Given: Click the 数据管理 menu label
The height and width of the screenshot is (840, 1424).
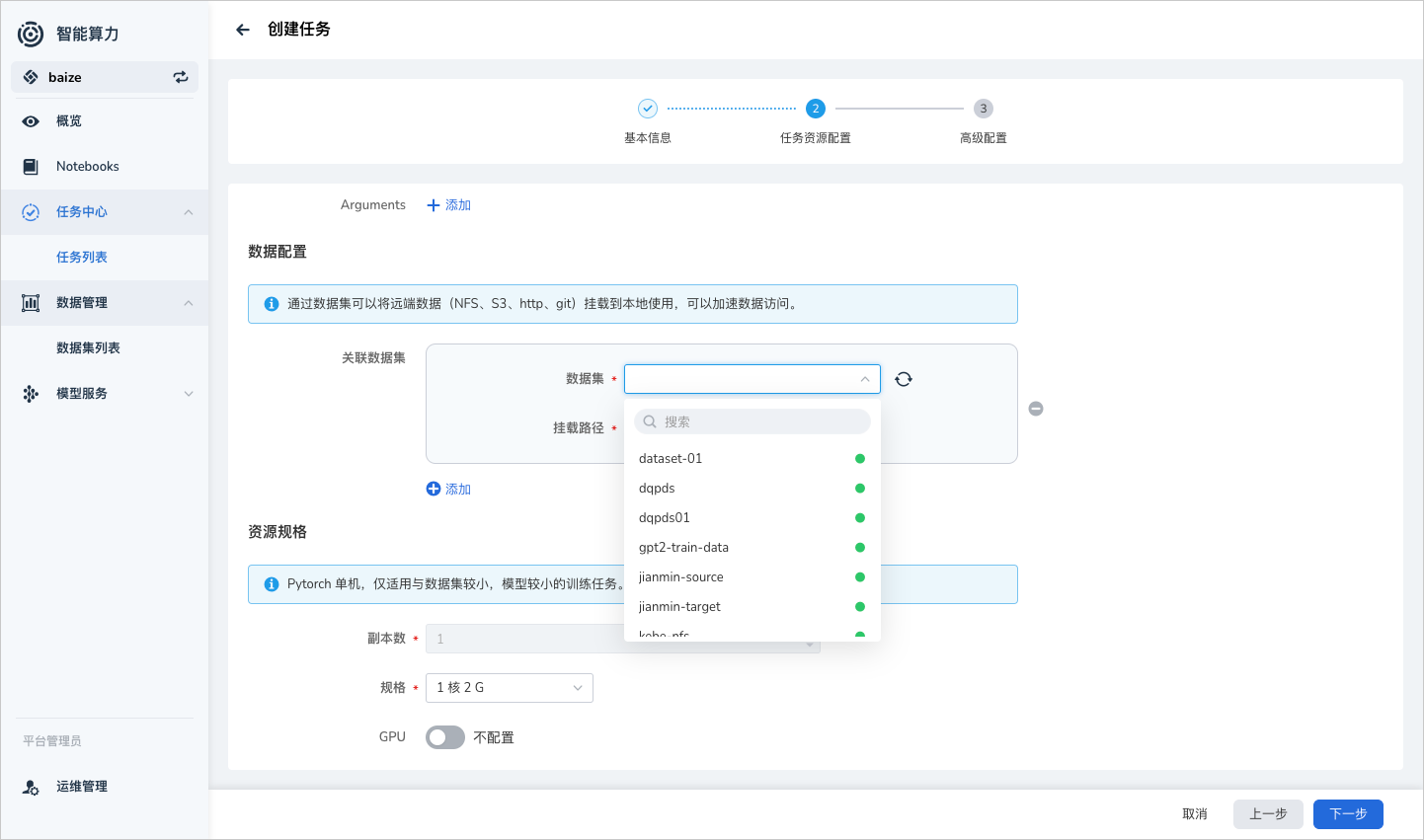Looking at the screenshot, I should (82, 303).
